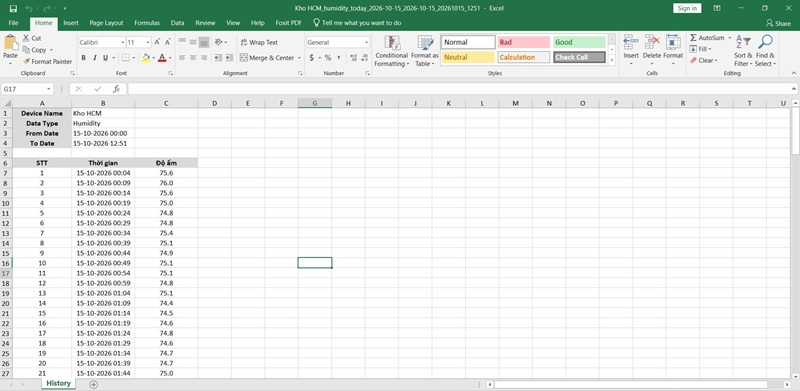Apply Percent Style format
This screenshot has height=391, width=800.
328,58
